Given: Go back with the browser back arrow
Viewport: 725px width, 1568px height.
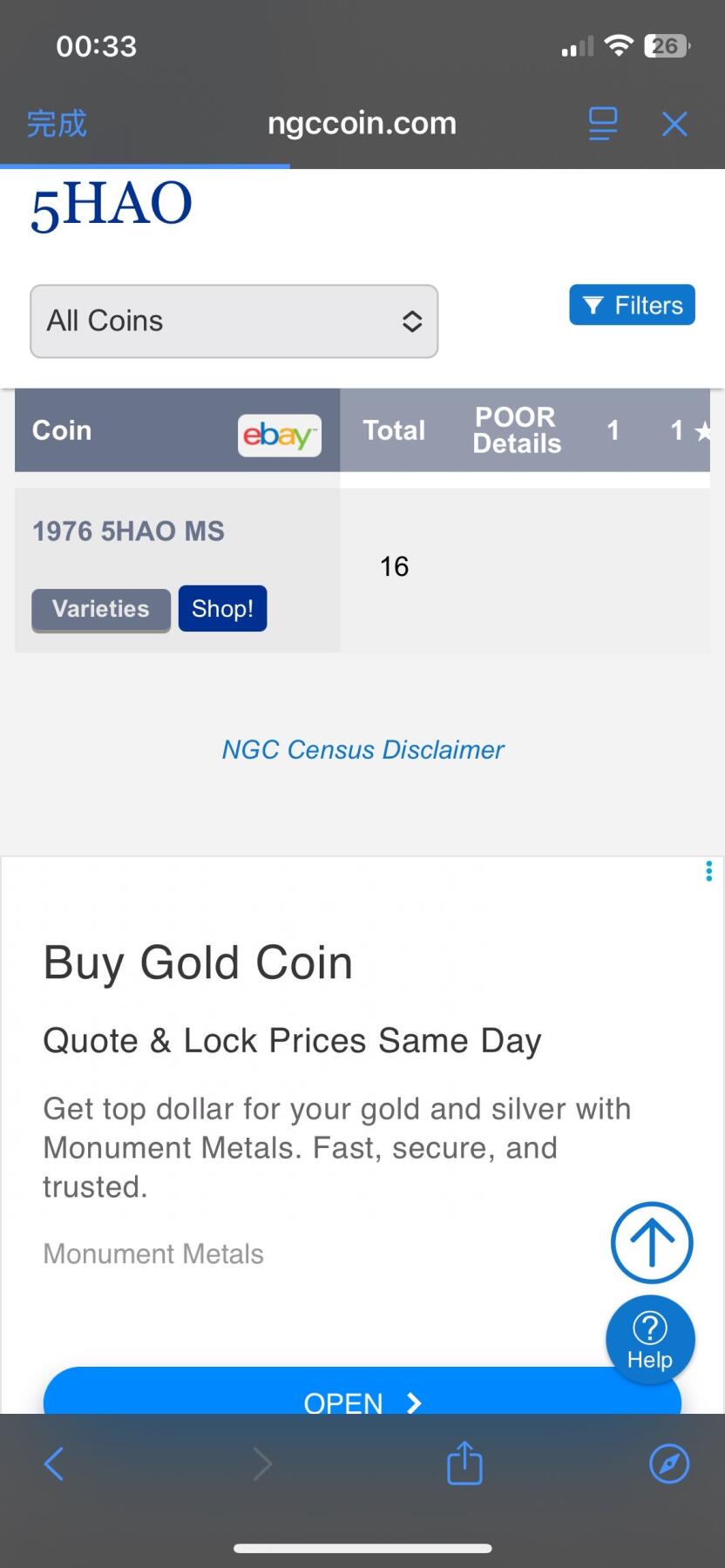Looking at the screenshot, I should click(54, 1463).
